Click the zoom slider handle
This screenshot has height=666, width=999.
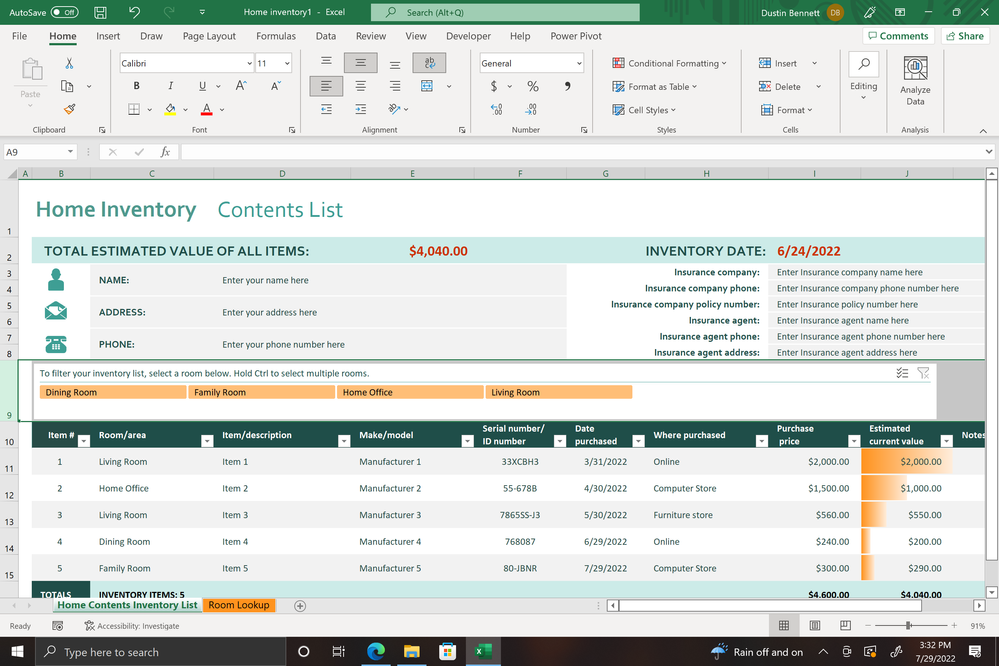tap(909, 626)
